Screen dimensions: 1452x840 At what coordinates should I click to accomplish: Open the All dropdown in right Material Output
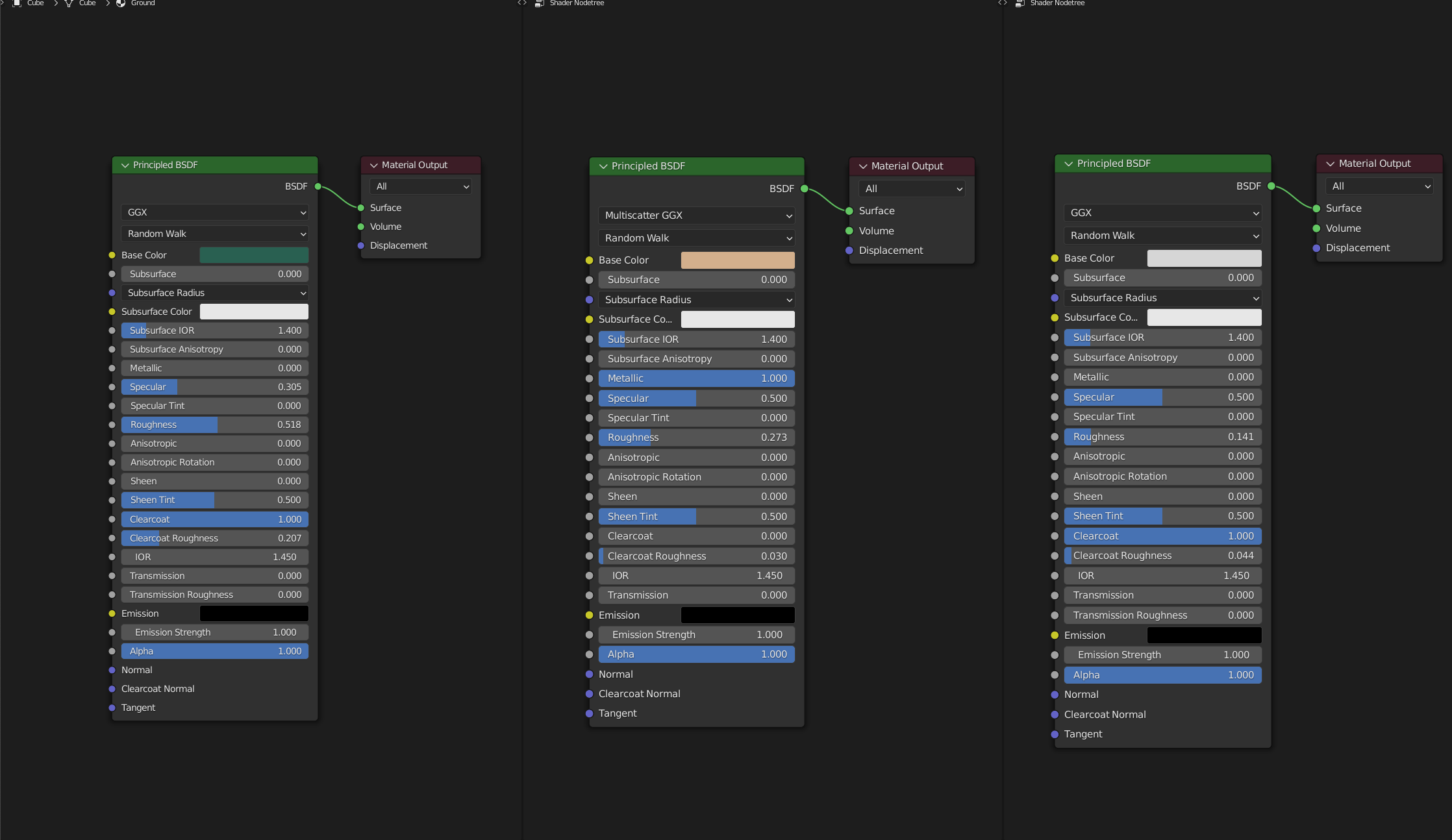pos(1379,186)
